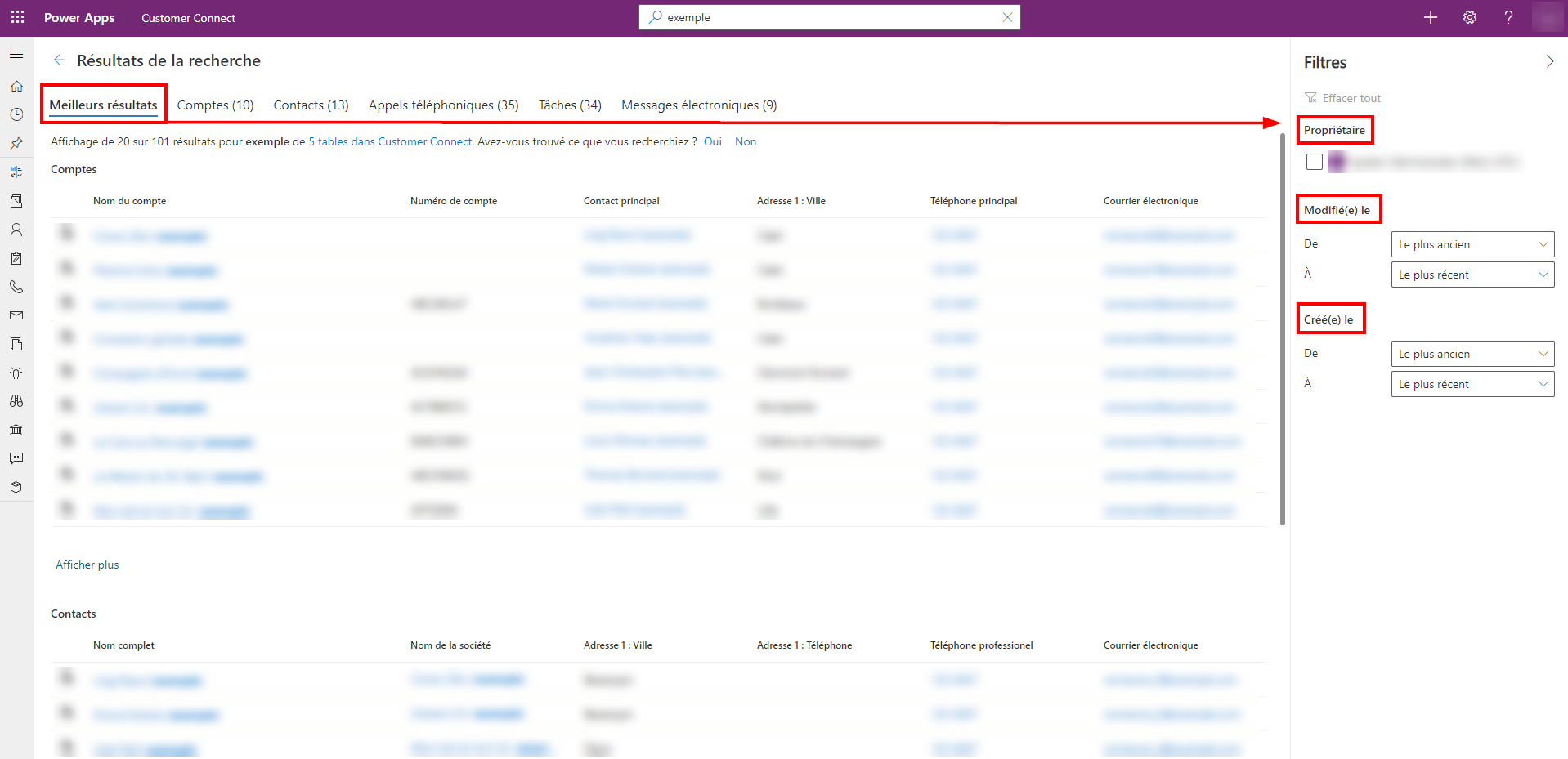Collapse the Filtres panel with chevron
The height and width of the screenshot is (759, 1568).
tap(1550, 61)
